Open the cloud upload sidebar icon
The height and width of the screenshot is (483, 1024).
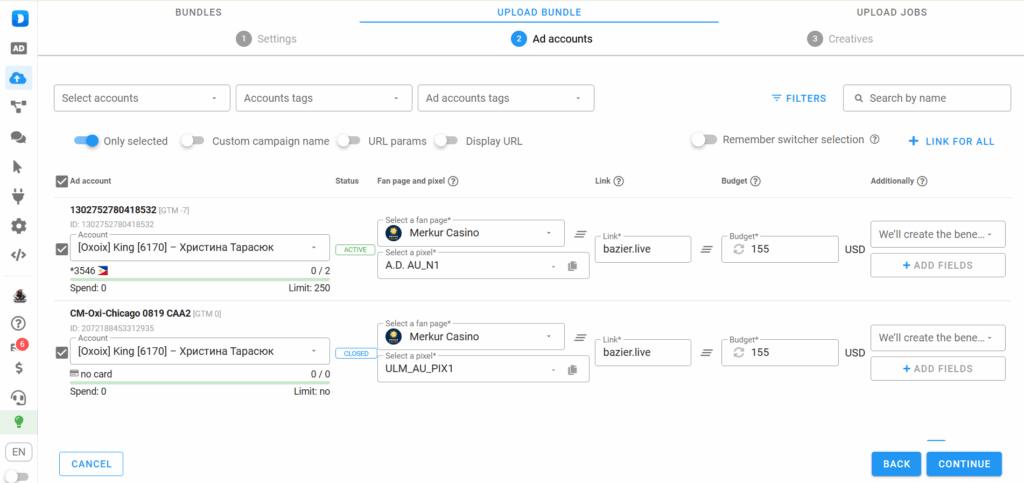18,78
